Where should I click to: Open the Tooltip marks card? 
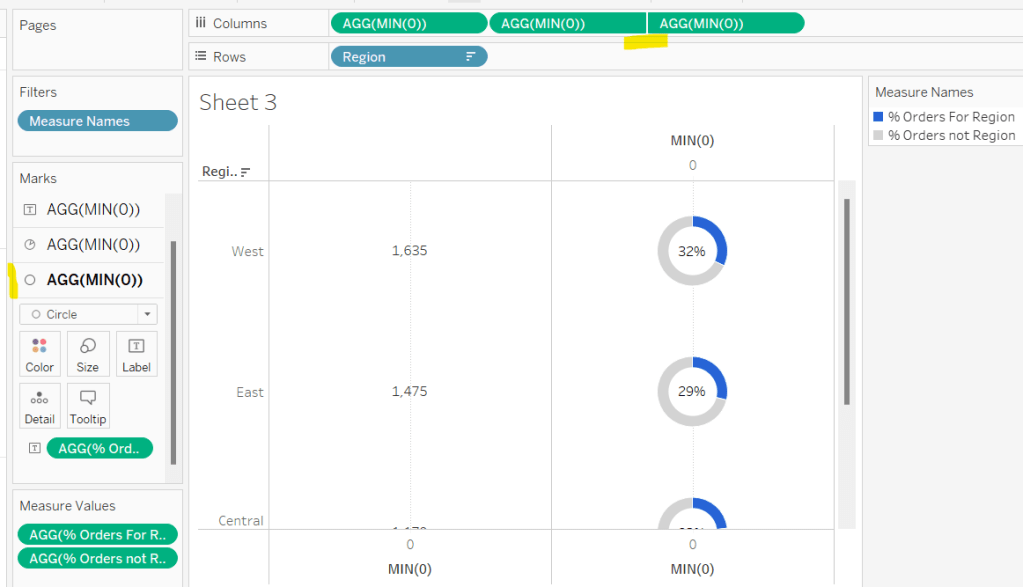[x=88, y=406]
